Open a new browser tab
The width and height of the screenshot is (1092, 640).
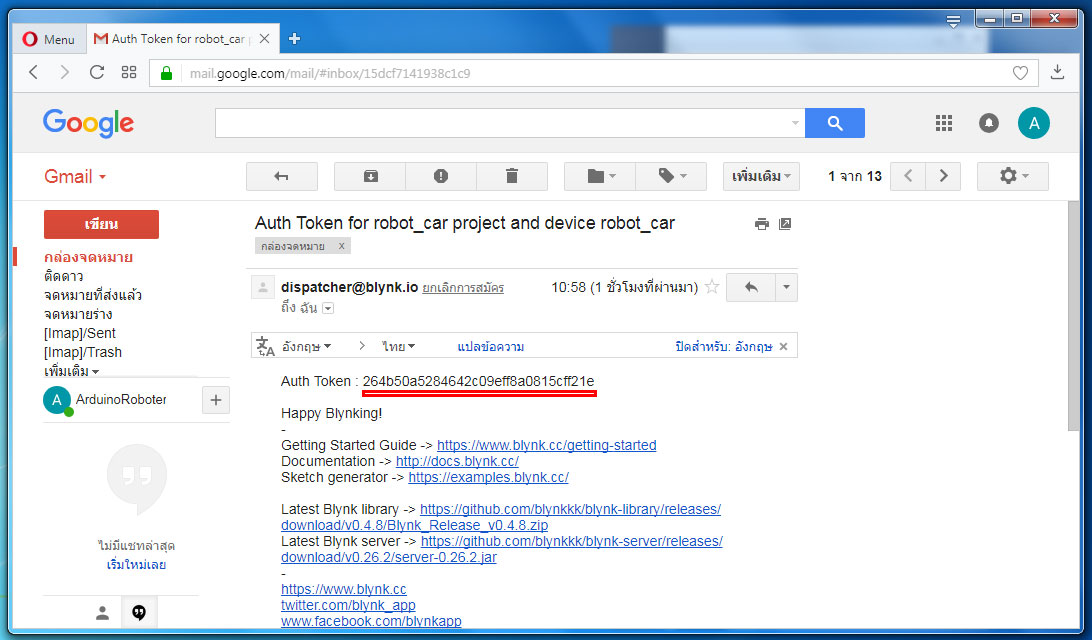click(295, 39)
